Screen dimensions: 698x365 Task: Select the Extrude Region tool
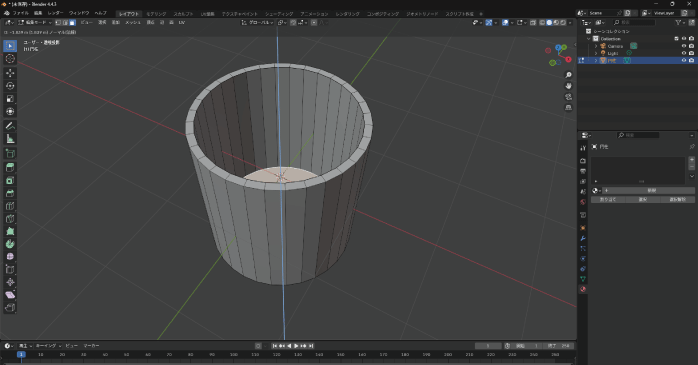point(10,167)
